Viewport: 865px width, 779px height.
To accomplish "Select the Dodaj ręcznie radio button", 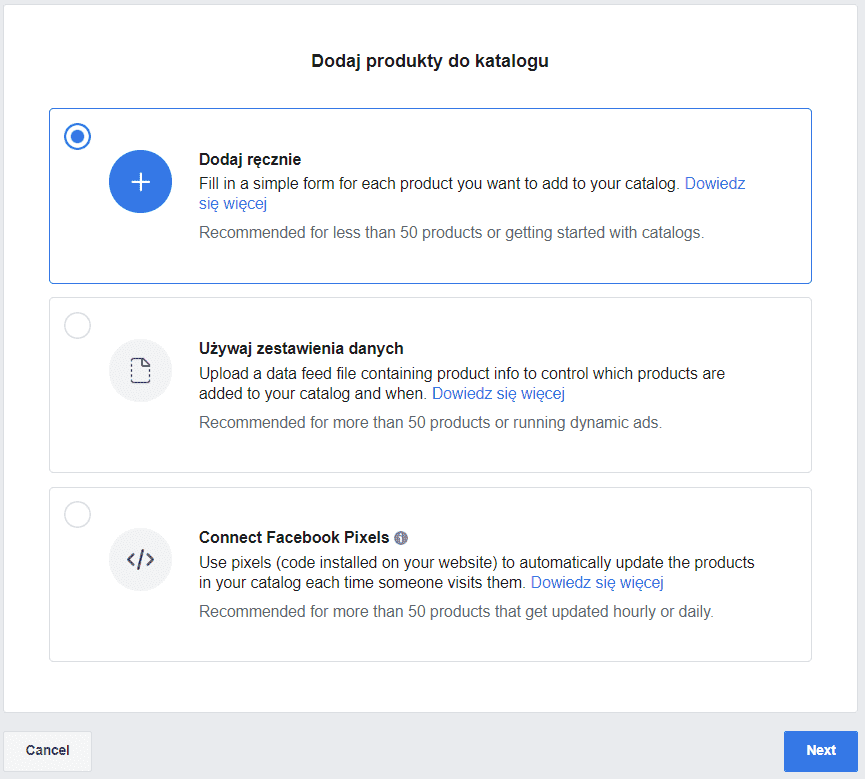I will [x=77, y=136].
